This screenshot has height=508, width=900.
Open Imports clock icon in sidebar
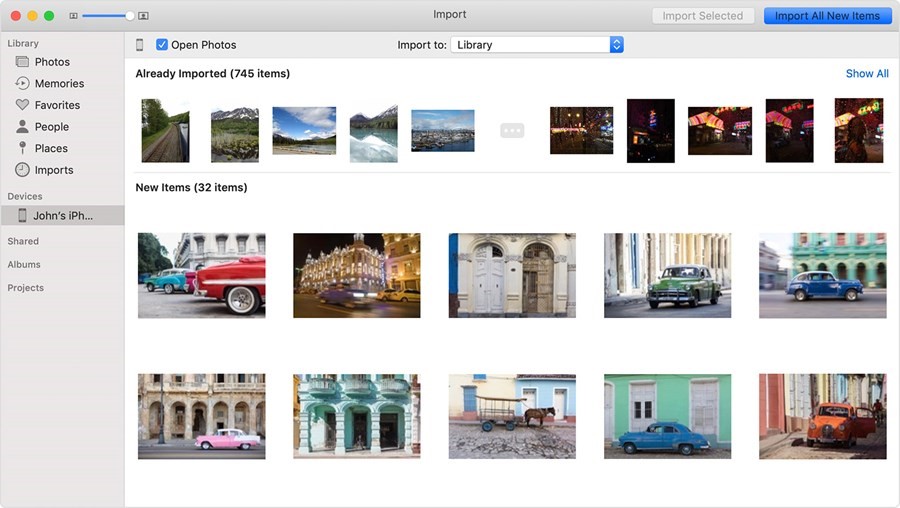(22, 170)
